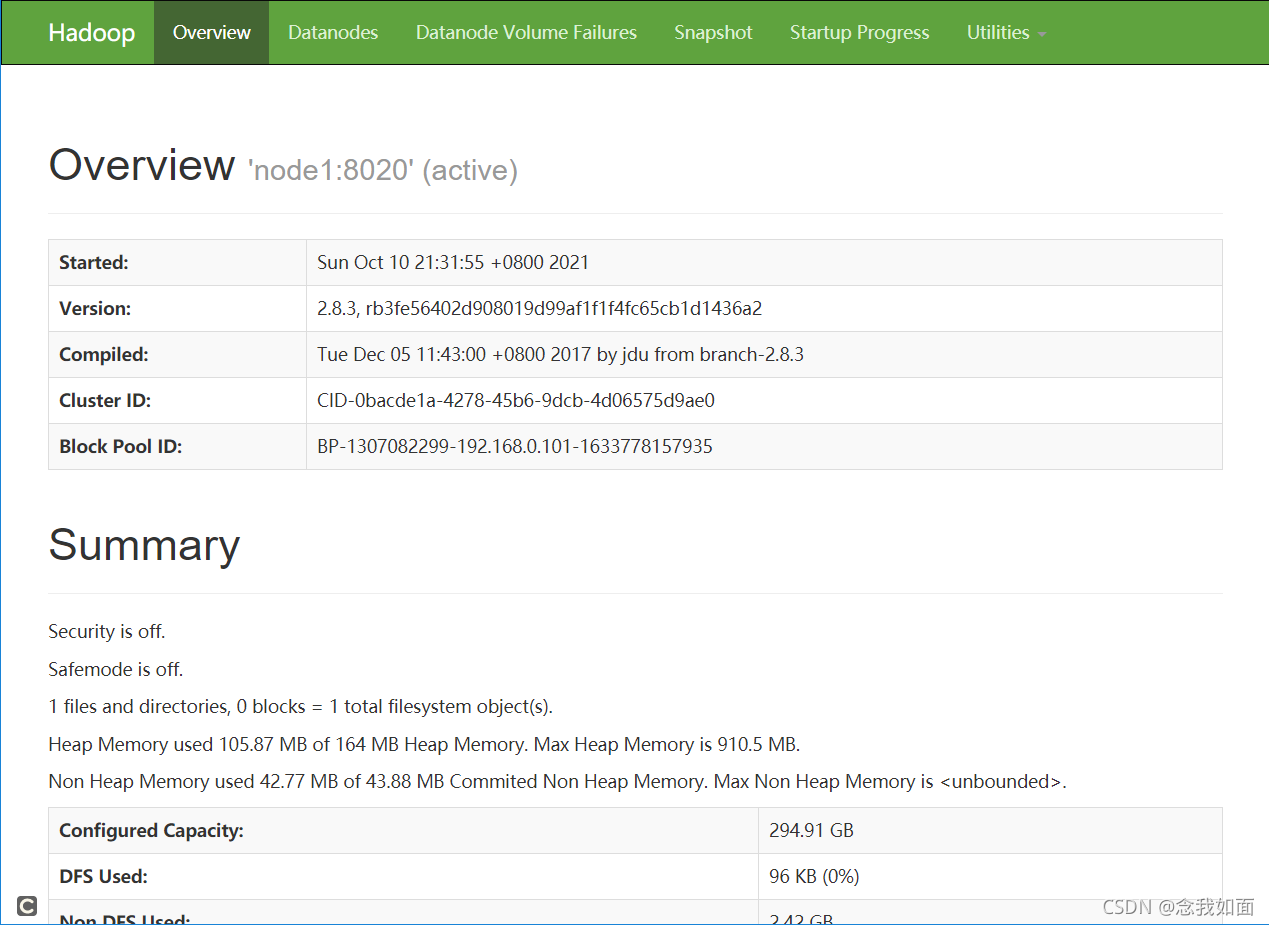Image resolution: width=1269 pixels, height=925 pixels.
Task: Select the Overview tab
Action: [211, 33]
